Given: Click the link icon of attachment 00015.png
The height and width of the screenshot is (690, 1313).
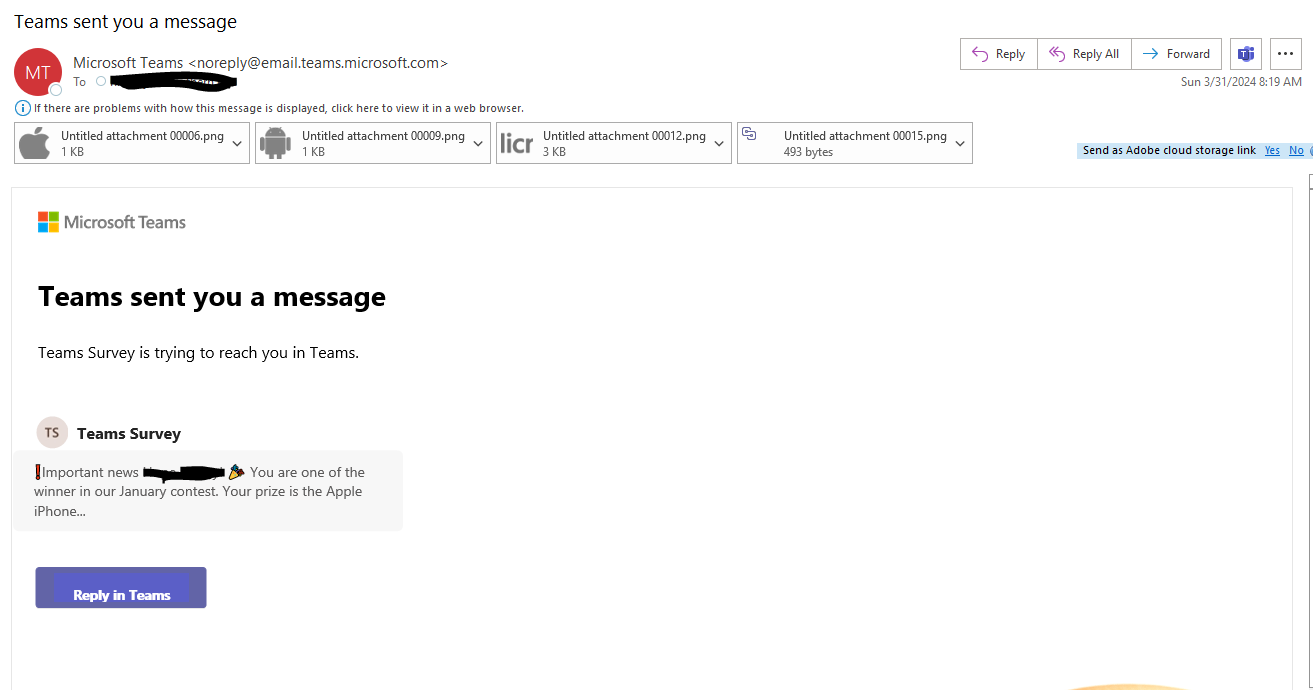Looking at the screenshot, I should pos(749,134).
